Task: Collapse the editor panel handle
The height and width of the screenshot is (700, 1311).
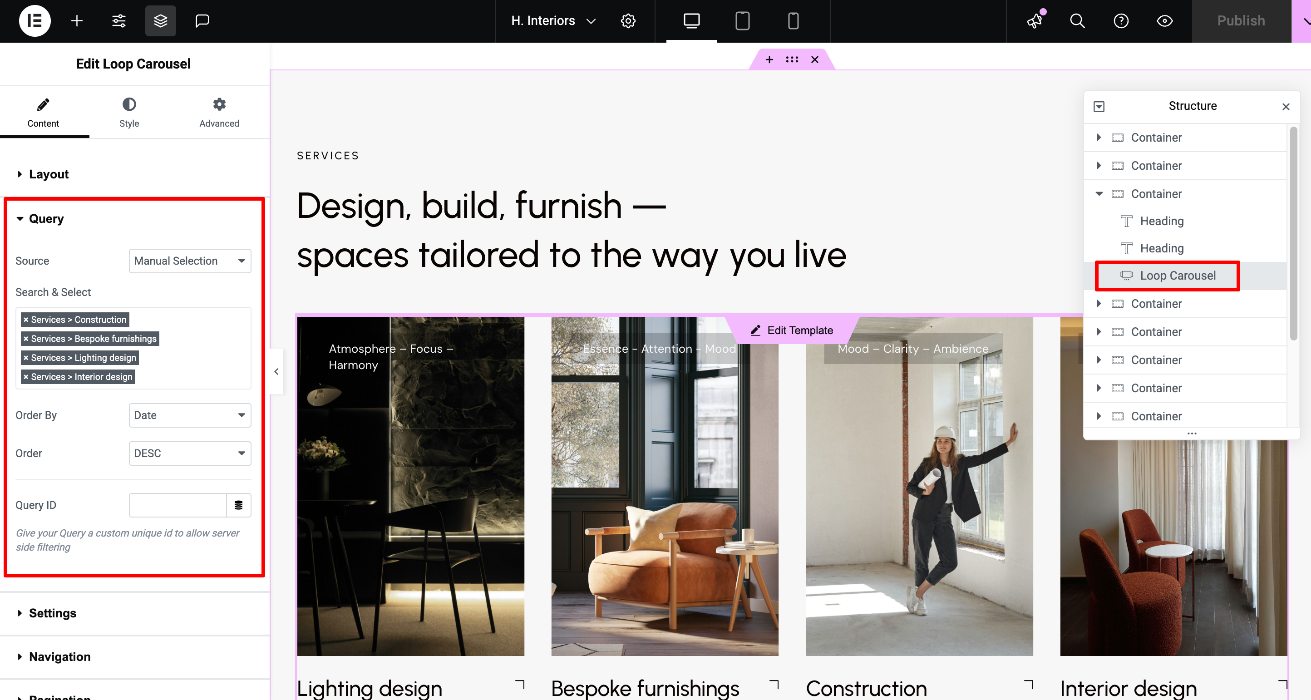Action: tap(276, 372)
